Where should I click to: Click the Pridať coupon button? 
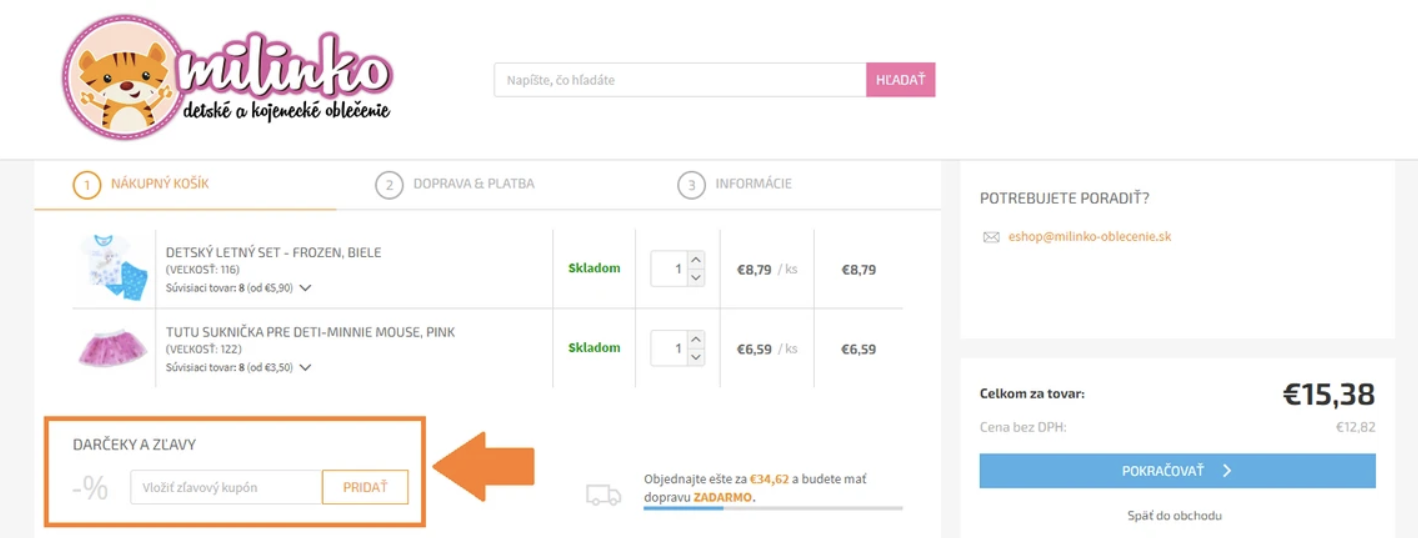click(x=365, y=487)
